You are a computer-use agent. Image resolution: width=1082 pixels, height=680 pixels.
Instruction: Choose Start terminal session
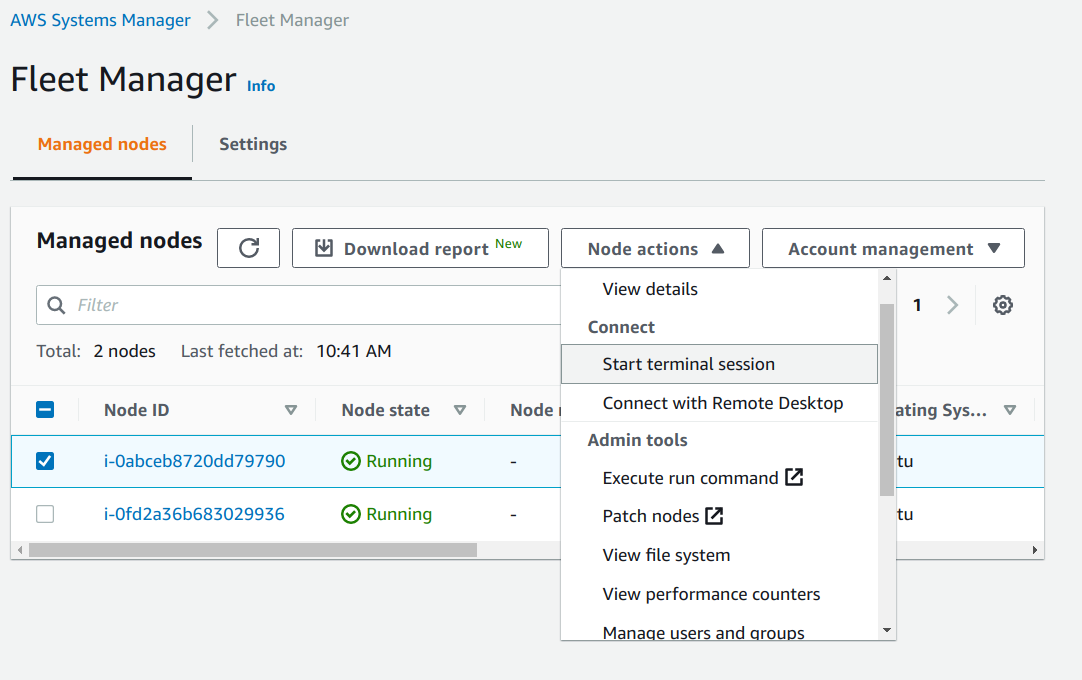pos(719,364)
